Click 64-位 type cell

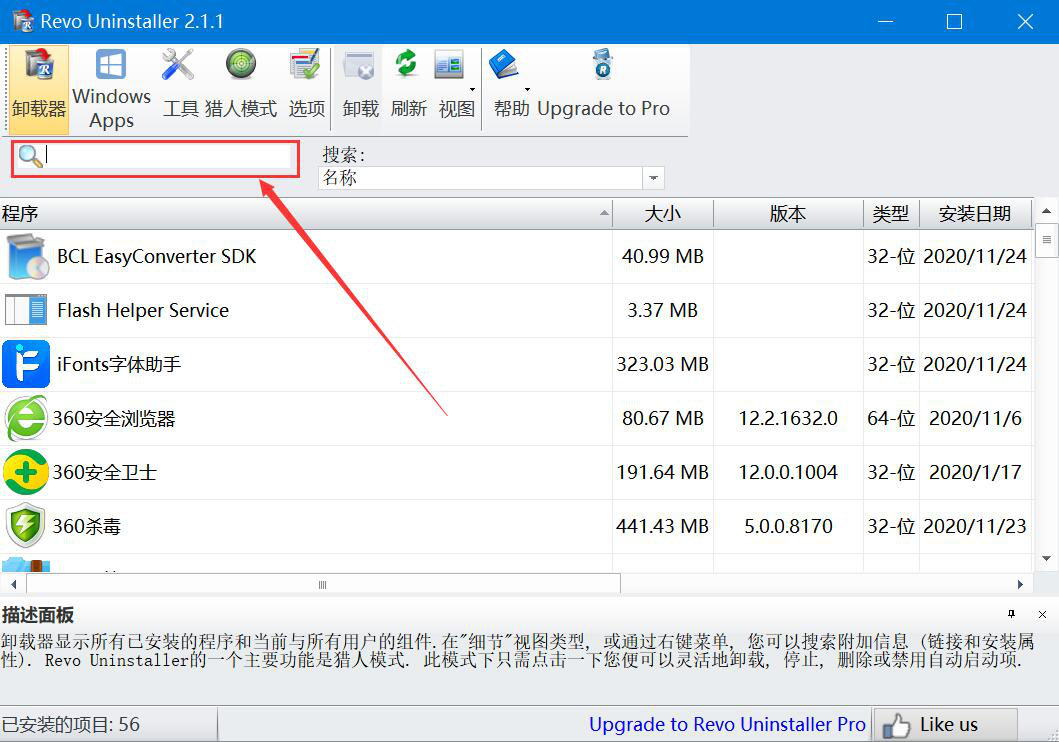(891, 419)
